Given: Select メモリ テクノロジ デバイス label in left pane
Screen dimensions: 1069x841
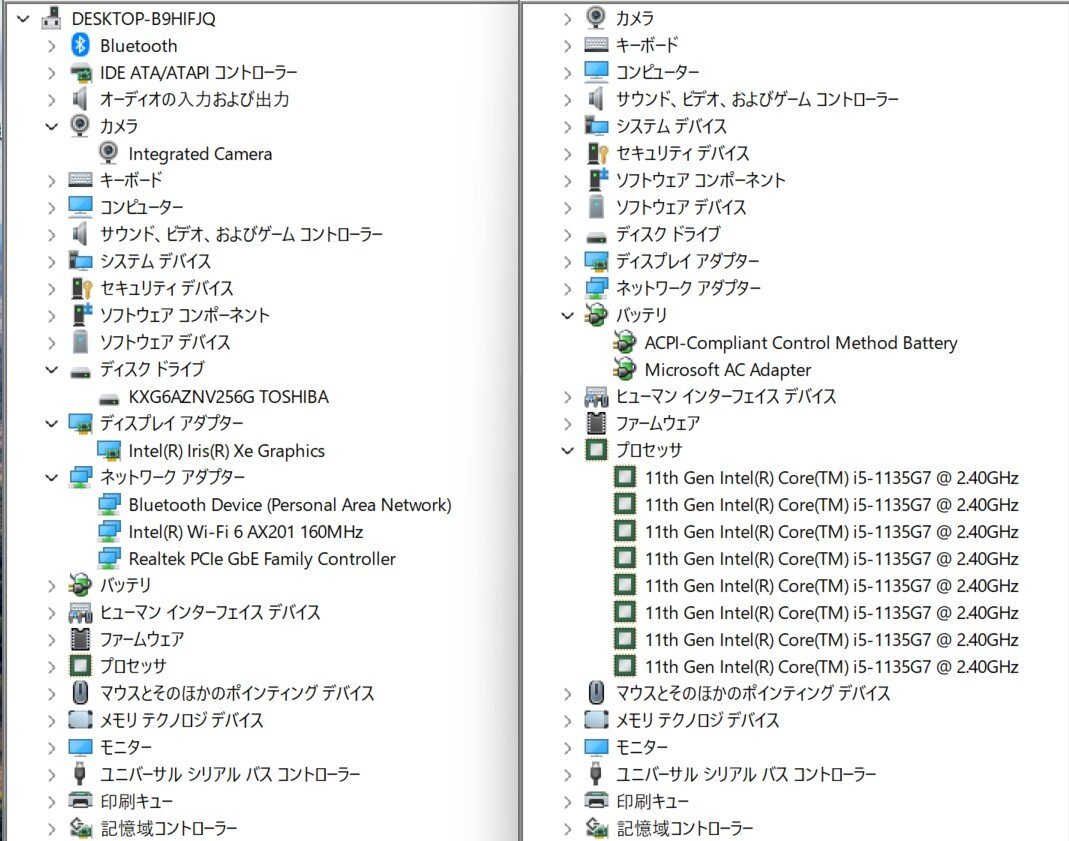Looking at the screenshot, I should point(181,720).
